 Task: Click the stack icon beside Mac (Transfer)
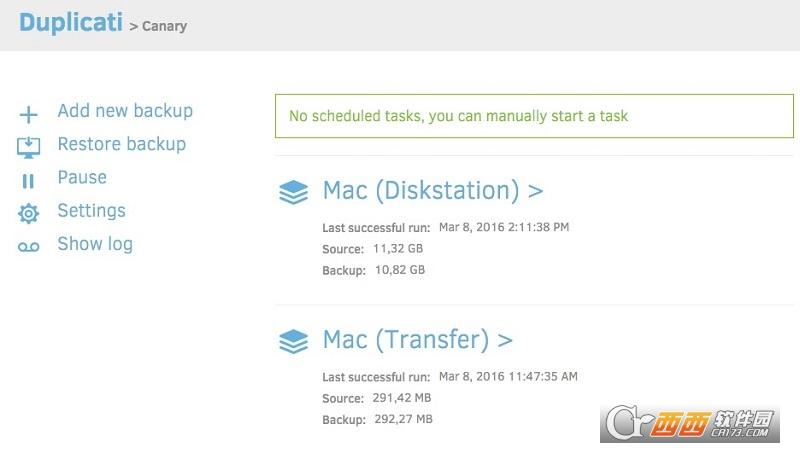(293, 341)
